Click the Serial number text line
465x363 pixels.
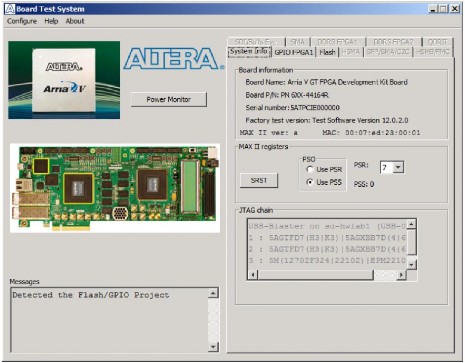(x=293, y=108)
